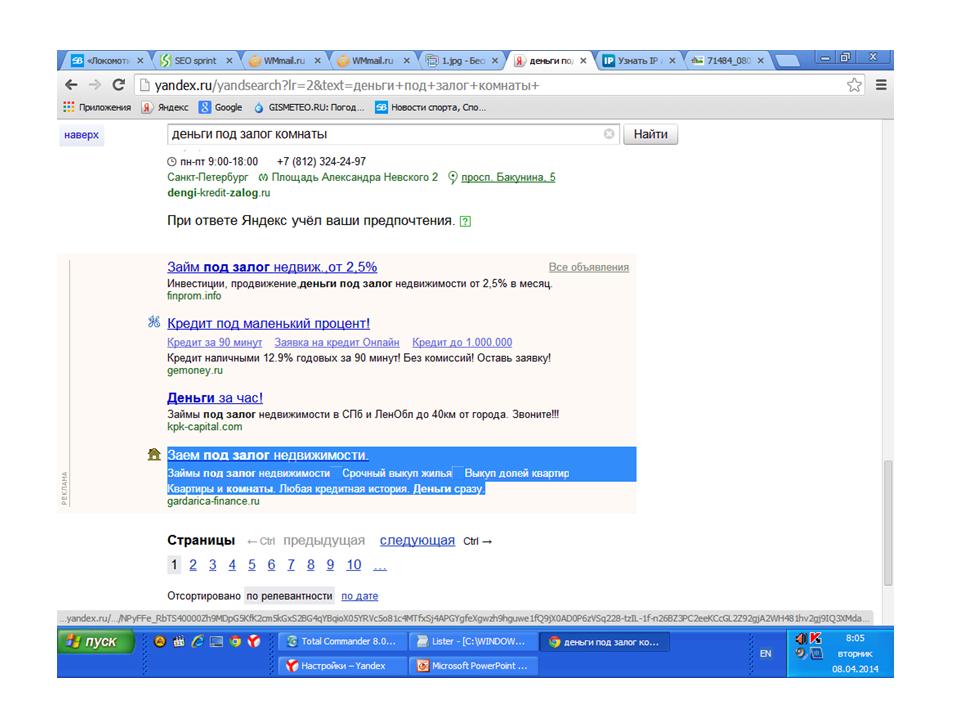Clear the search query with the X icon
Viewport: 960px width, 720px height.
(609, 134)
